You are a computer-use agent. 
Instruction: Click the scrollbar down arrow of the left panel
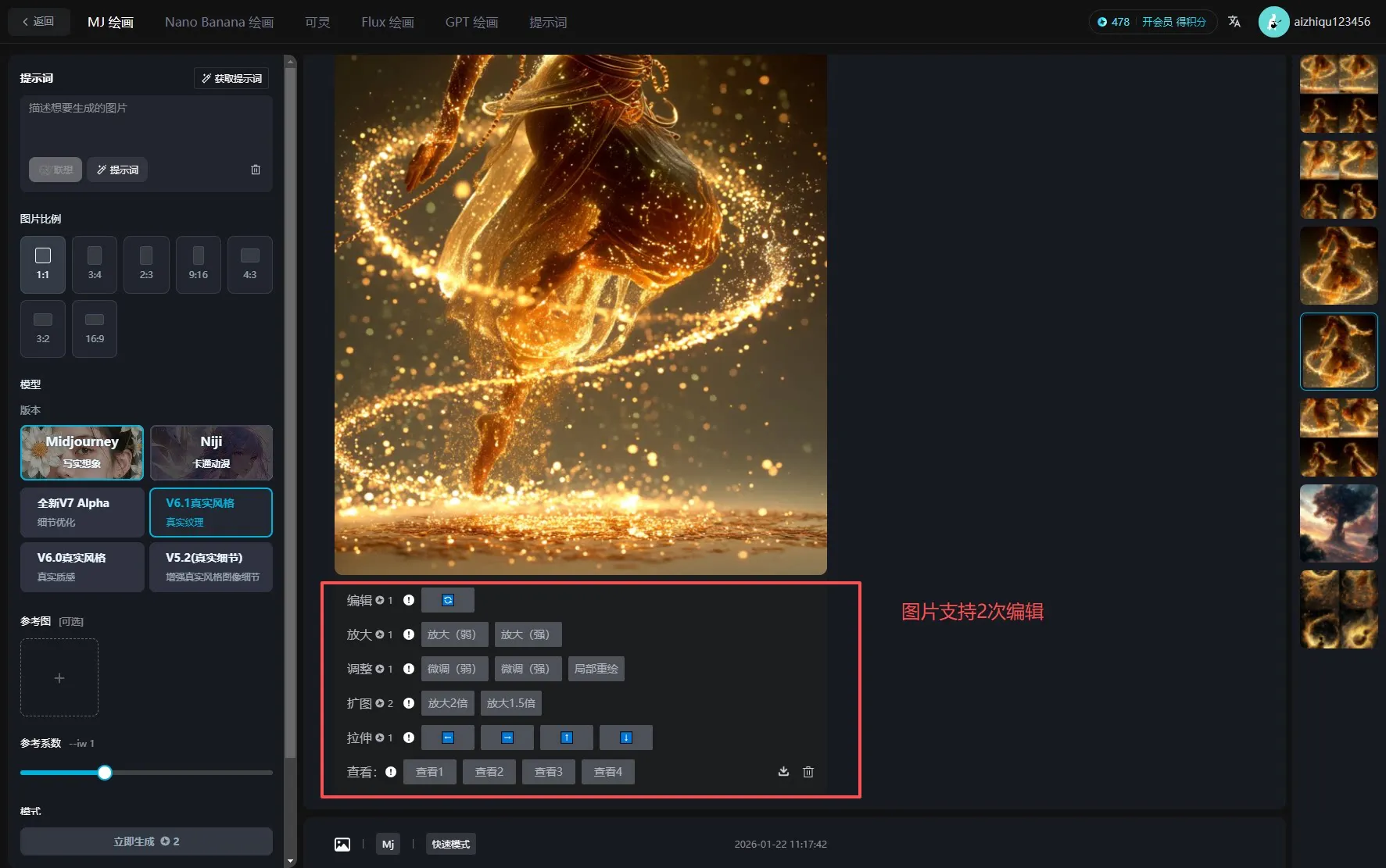coord(291,860)
